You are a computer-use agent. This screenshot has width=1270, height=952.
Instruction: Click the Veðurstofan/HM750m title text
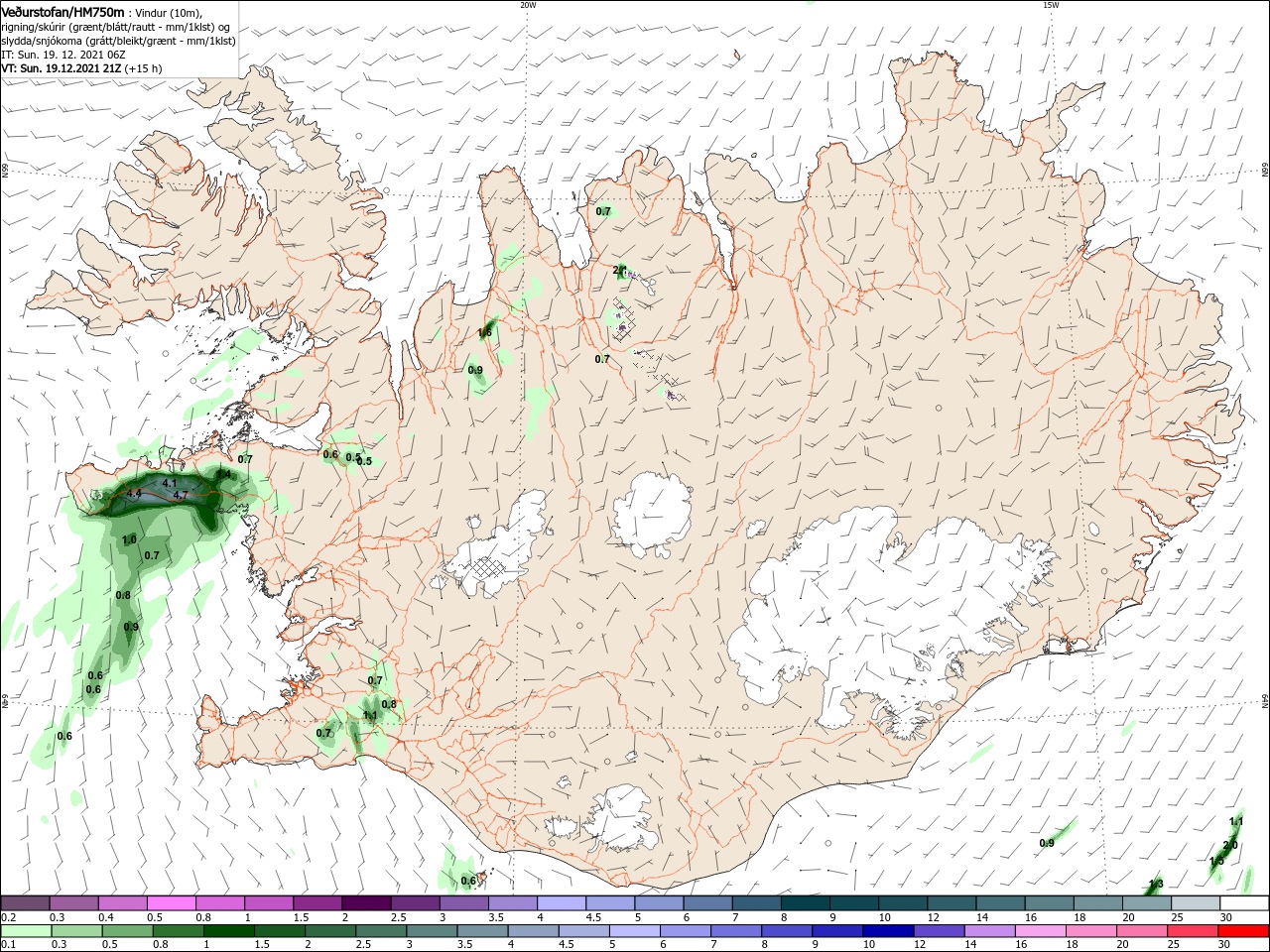(x=63, y=11)
